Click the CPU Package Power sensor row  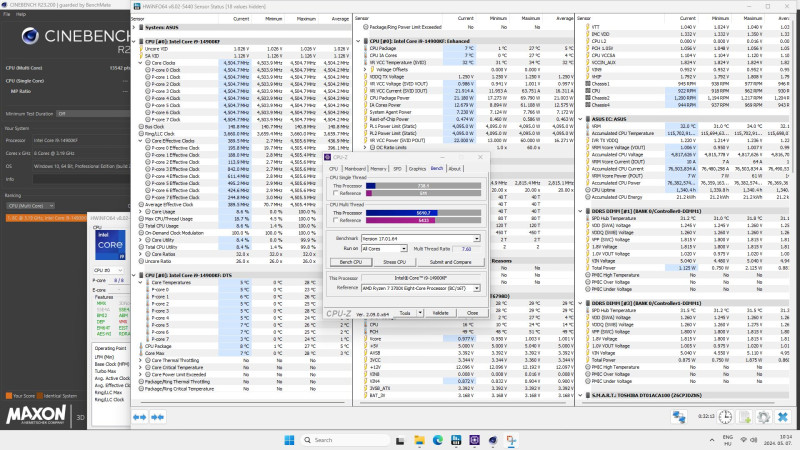tap(464, 98)
